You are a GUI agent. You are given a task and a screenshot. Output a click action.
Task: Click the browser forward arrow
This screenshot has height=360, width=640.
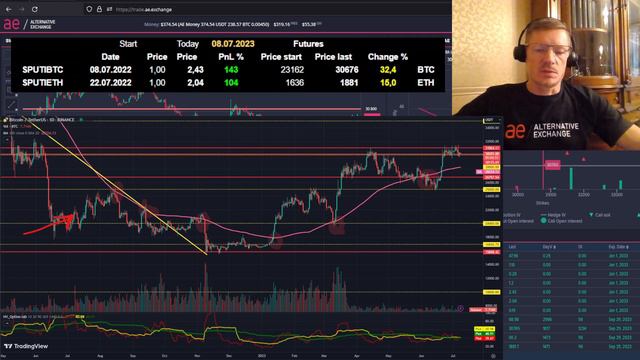click(x=22, y=9)
